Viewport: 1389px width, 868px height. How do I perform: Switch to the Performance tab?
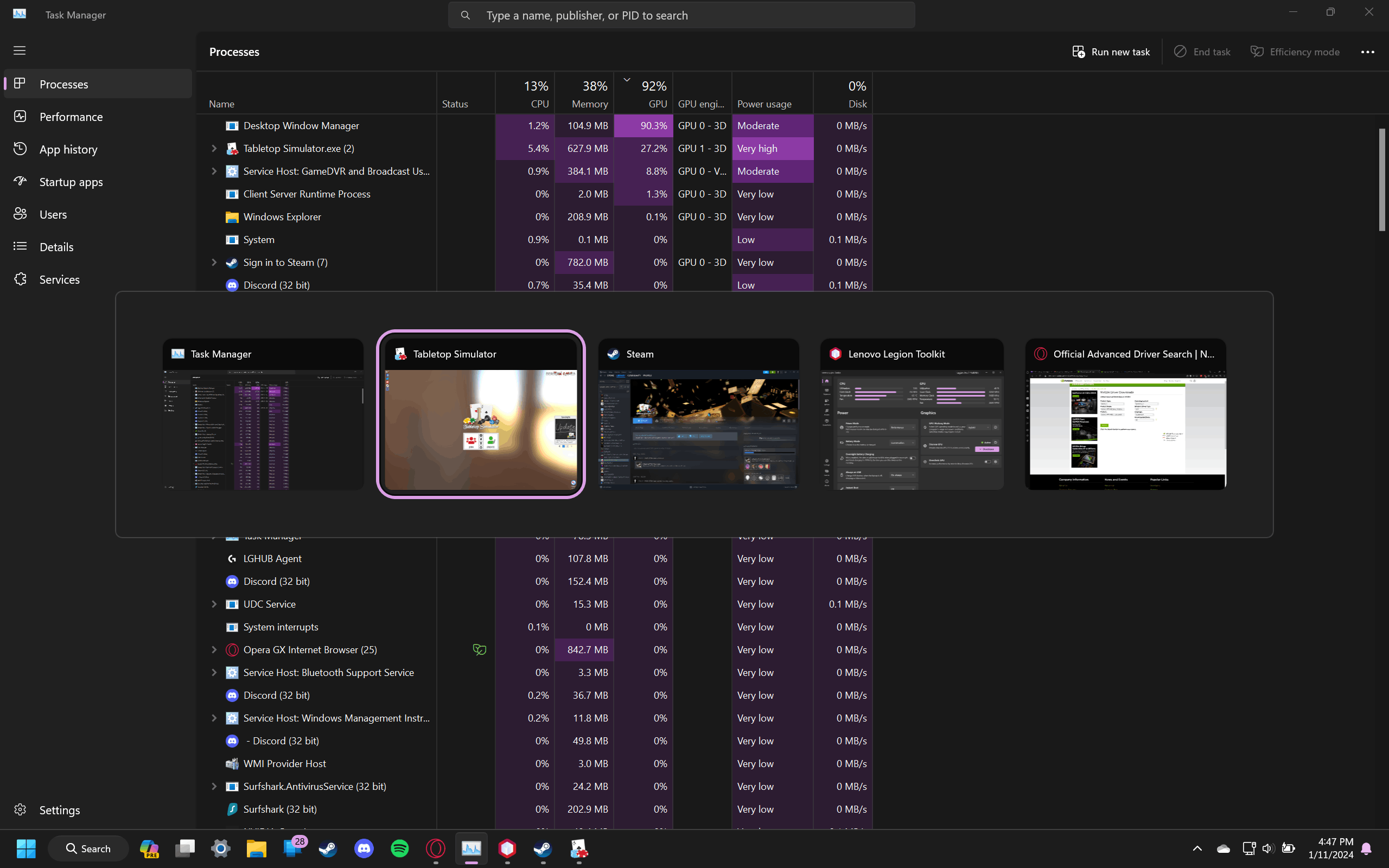click(71, 117)
